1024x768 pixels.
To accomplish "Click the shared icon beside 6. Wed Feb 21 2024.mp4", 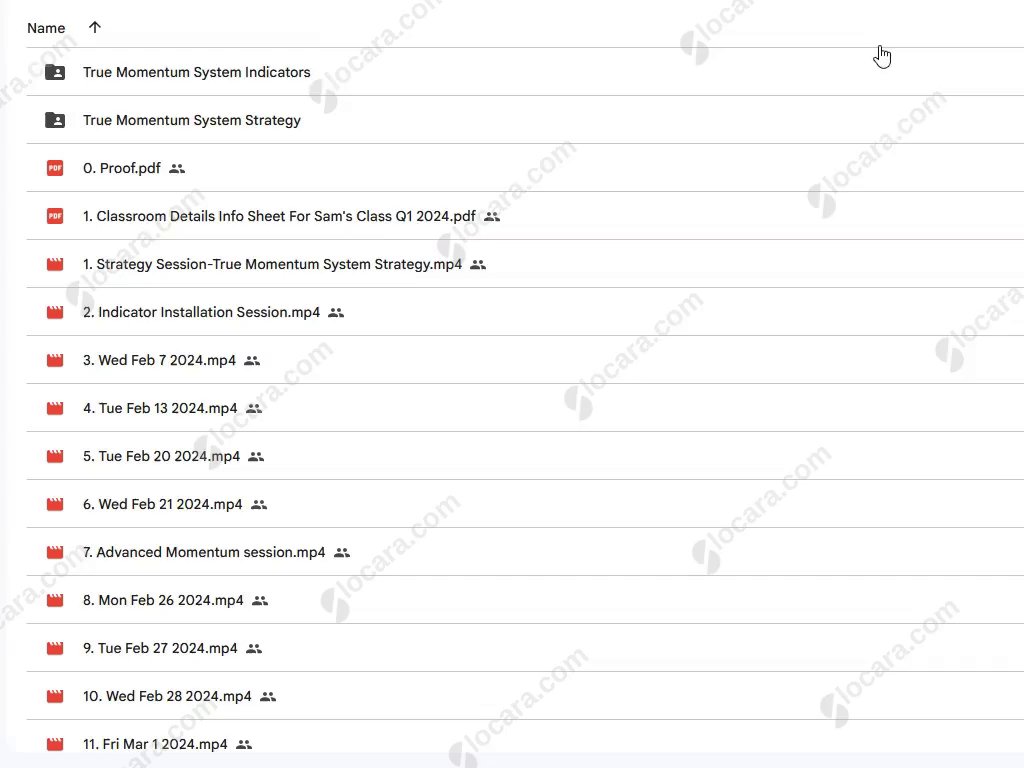I will (259, 505).
